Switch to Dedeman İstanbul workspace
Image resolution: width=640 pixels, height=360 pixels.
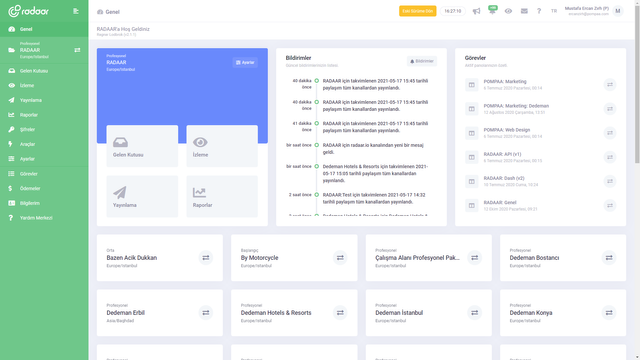474,313
